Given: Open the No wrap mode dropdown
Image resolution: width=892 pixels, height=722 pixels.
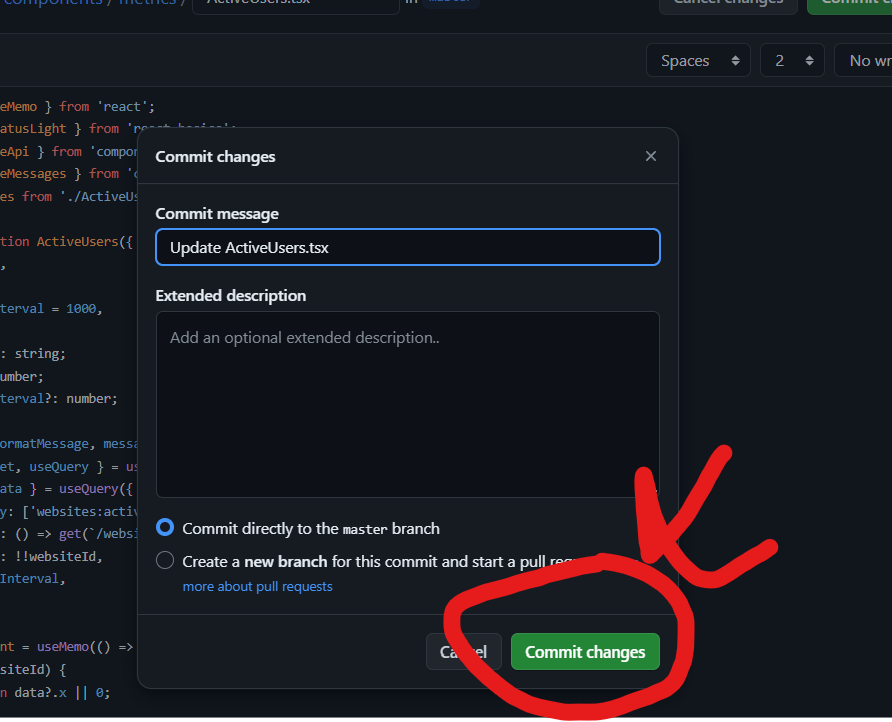Looking at the screenshot, I should pos(863,60).
